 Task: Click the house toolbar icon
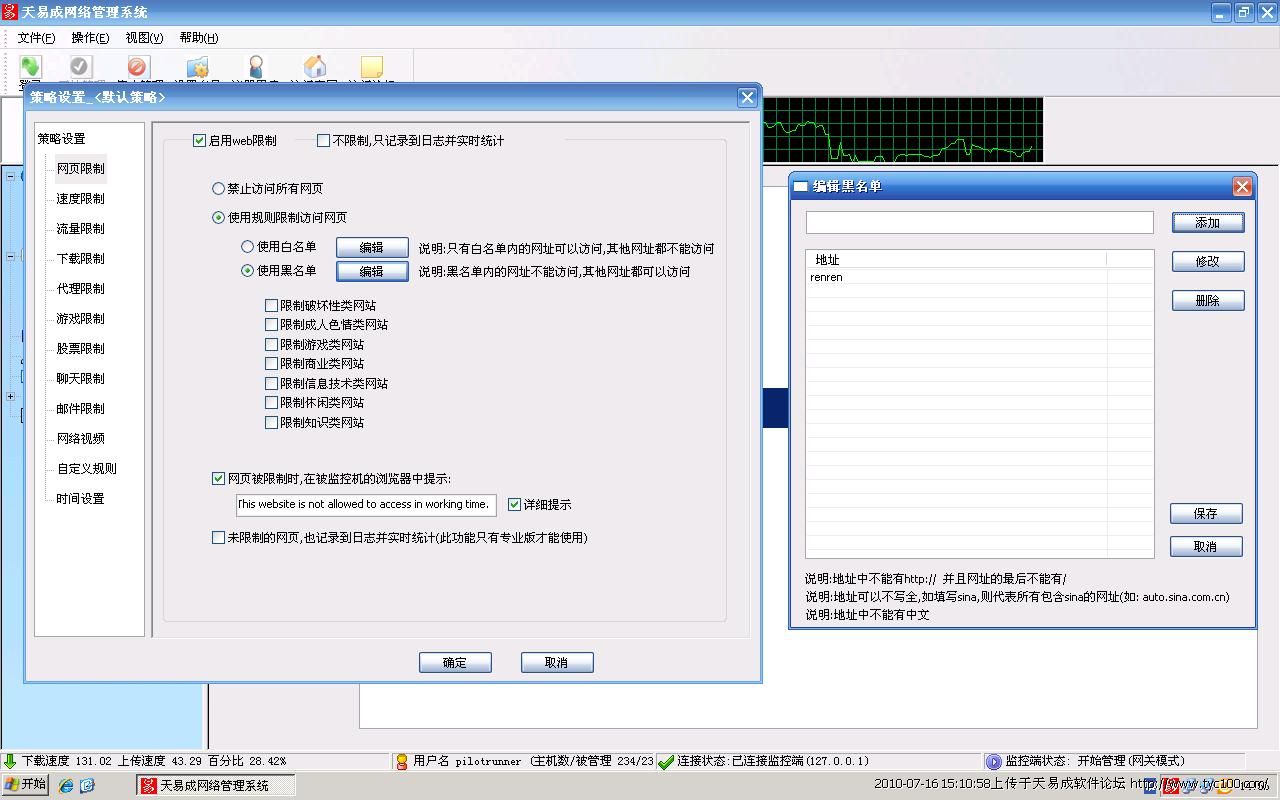(x=315, y=67)
